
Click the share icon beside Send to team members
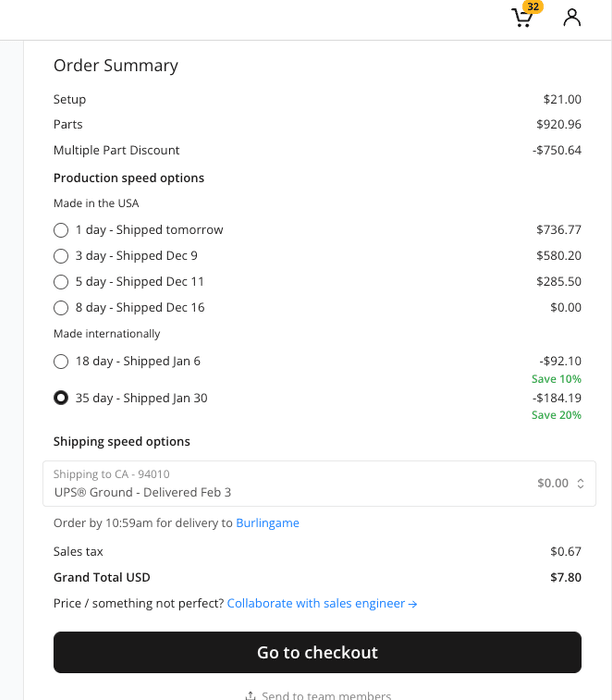[250, 695]
